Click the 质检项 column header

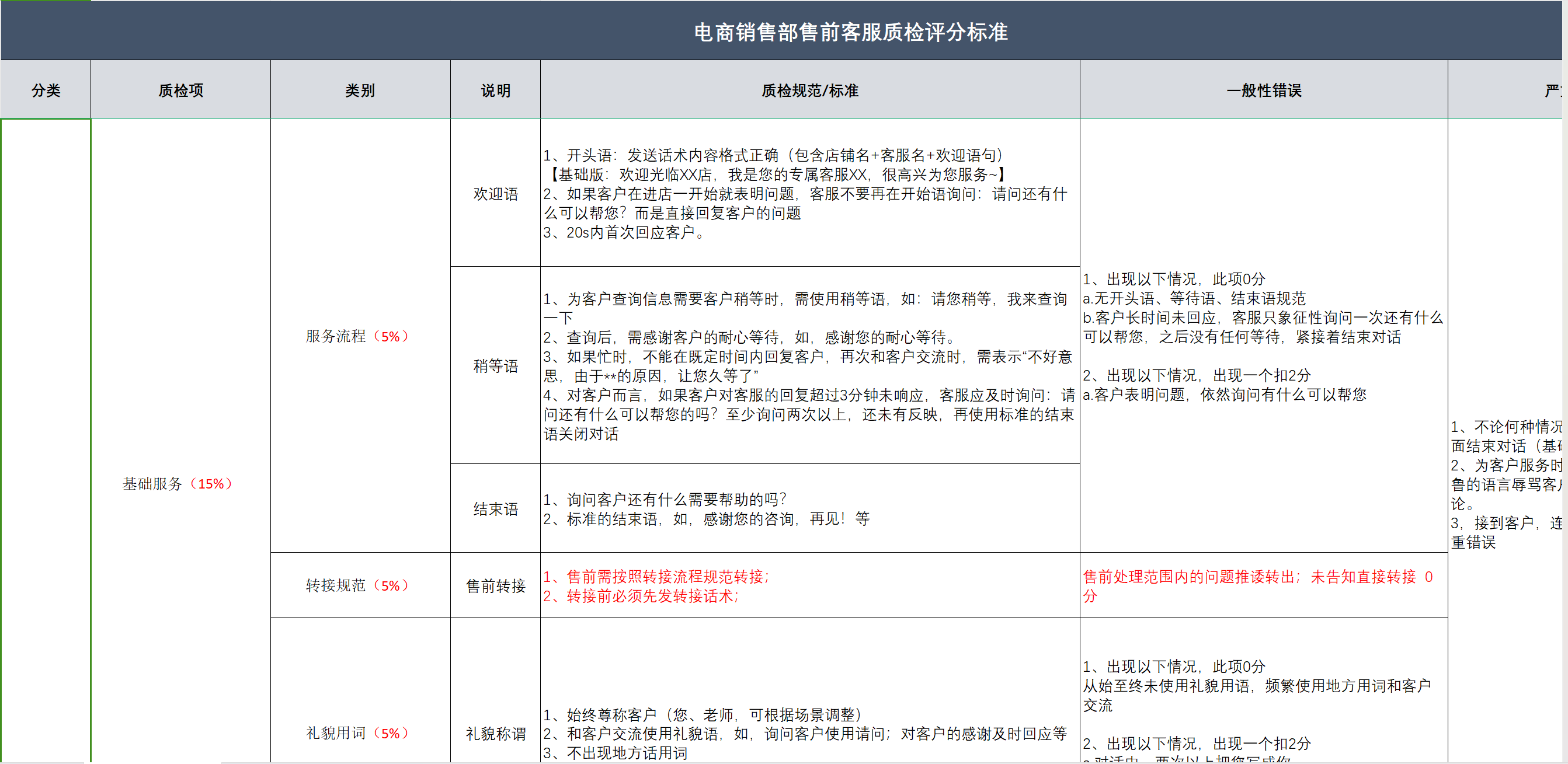click(181, 89)
